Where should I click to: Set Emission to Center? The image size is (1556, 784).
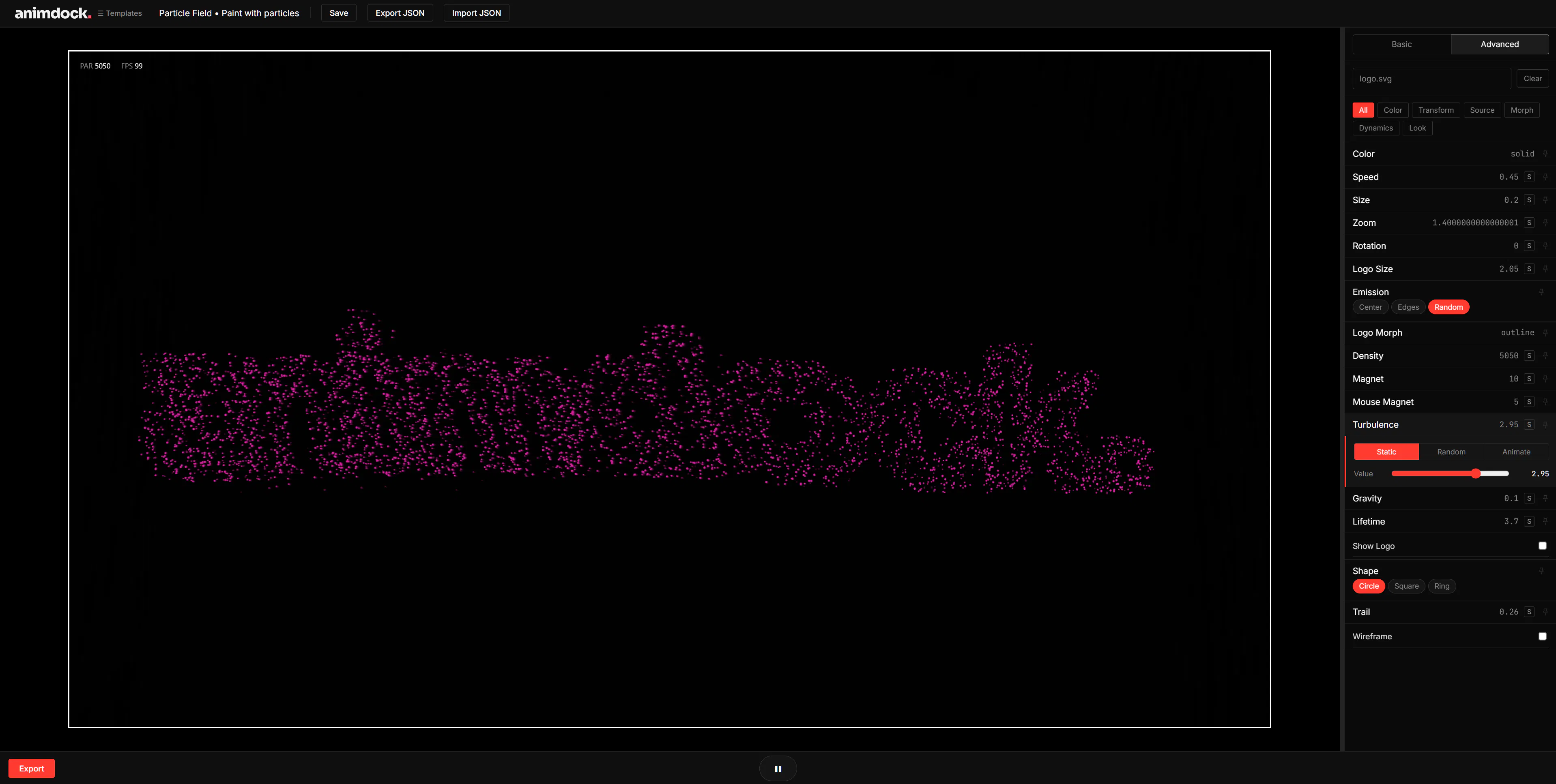[1370, 307]
